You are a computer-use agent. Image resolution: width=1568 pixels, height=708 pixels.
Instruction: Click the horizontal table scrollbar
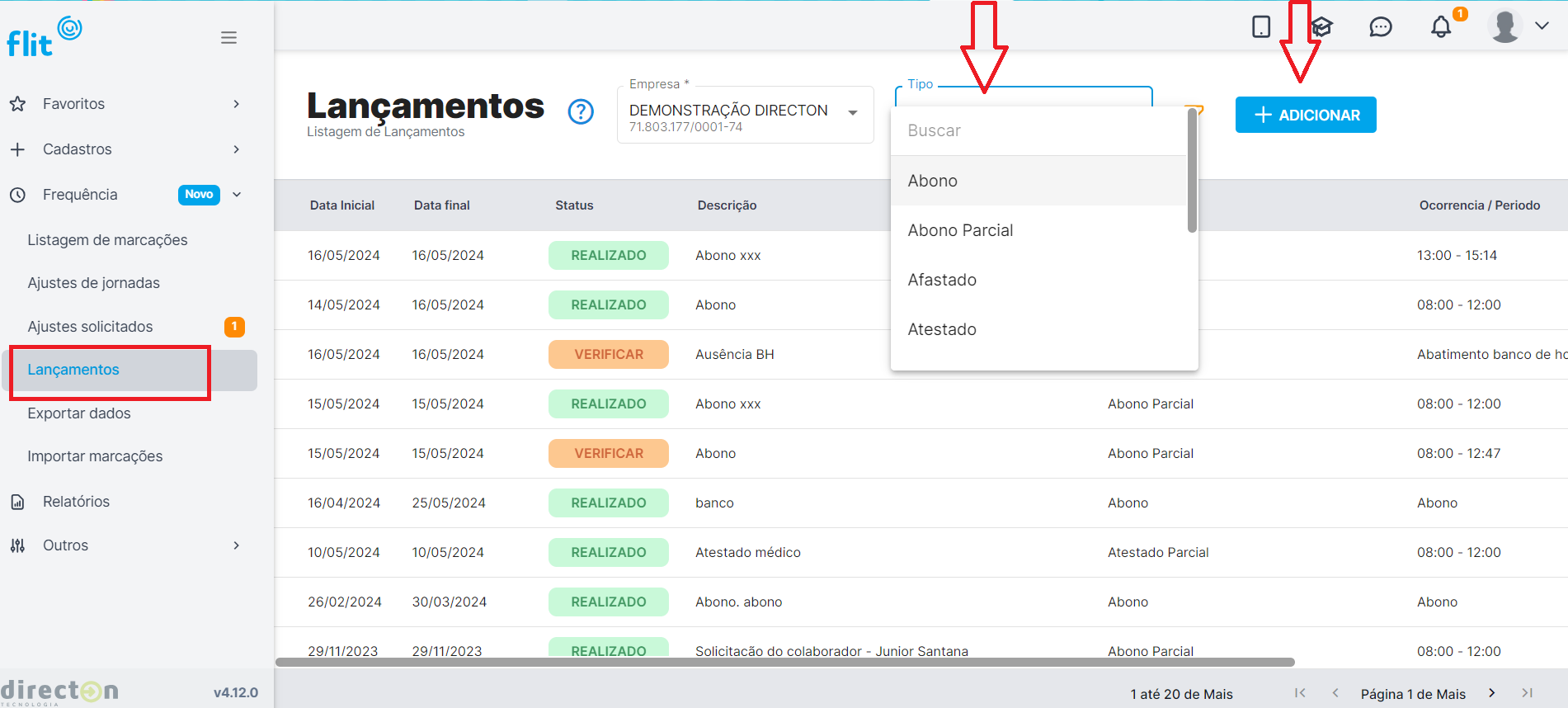coord(784,662)
